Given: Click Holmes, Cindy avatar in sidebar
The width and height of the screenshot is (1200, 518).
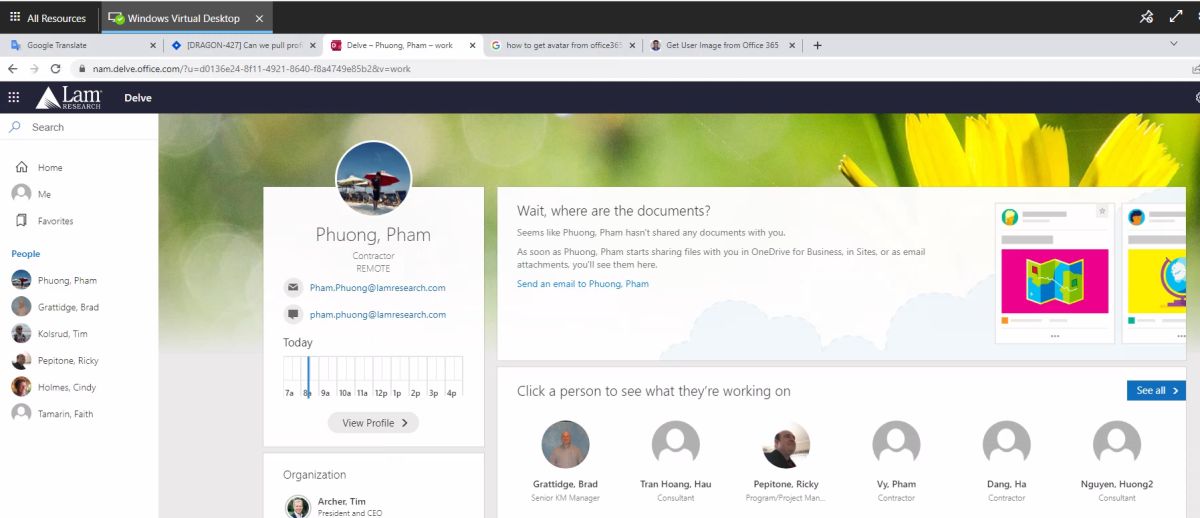Looking at the screenshot, I should [21, 387].
